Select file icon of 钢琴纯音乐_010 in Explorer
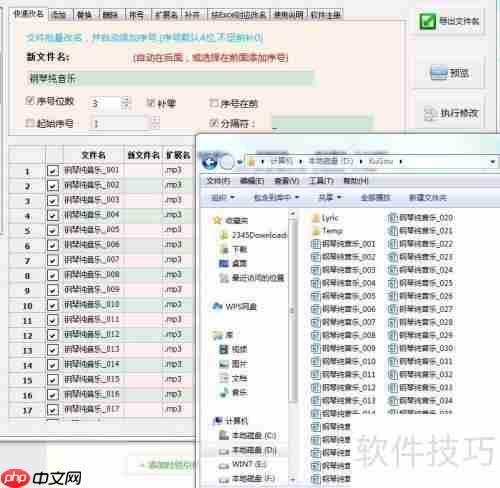Image resolution: width=500 pixels, height=488 pixels. 316,361
